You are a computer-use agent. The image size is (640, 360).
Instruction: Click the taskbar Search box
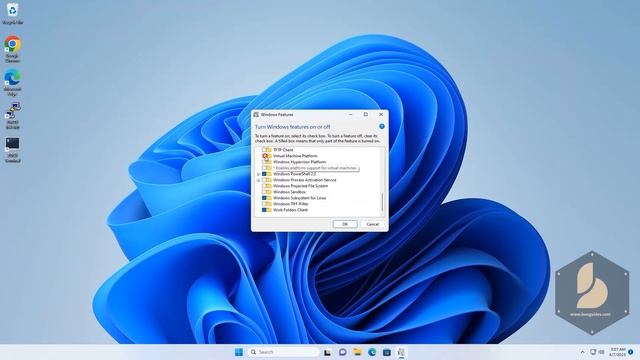pyautogui.click(x=284, y=352)
